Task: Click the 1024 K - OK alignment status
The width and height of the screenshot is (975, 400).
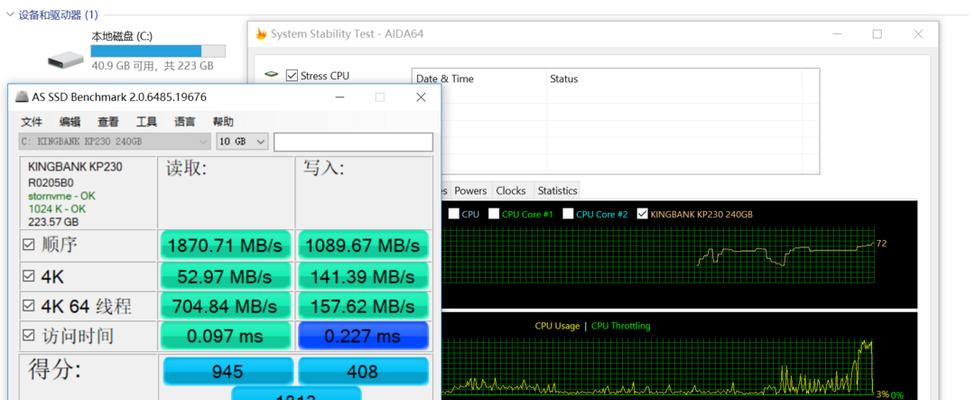Action: (x=57, y=209)
